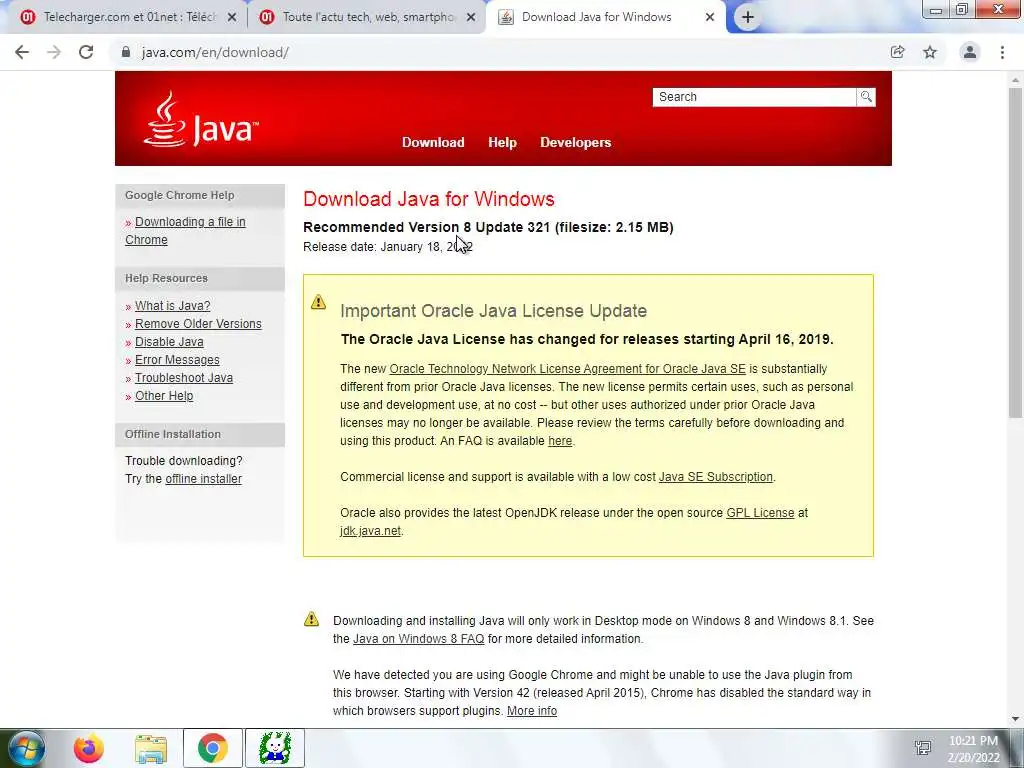The height and width of the screenshot is (768, 1024).
Task: Open the What is Java? link
Action: 172,306
